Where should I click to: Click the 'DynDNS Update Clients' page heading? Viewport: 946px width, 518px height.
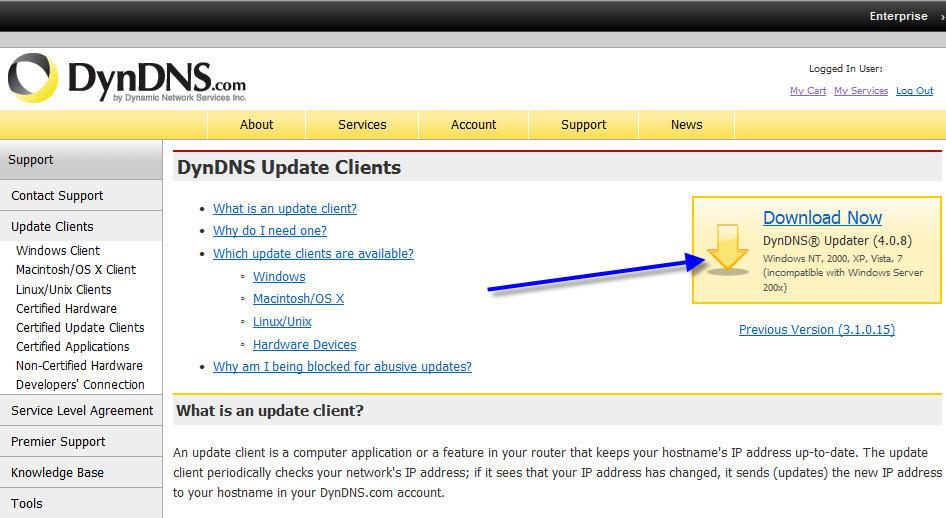point(288,168)
